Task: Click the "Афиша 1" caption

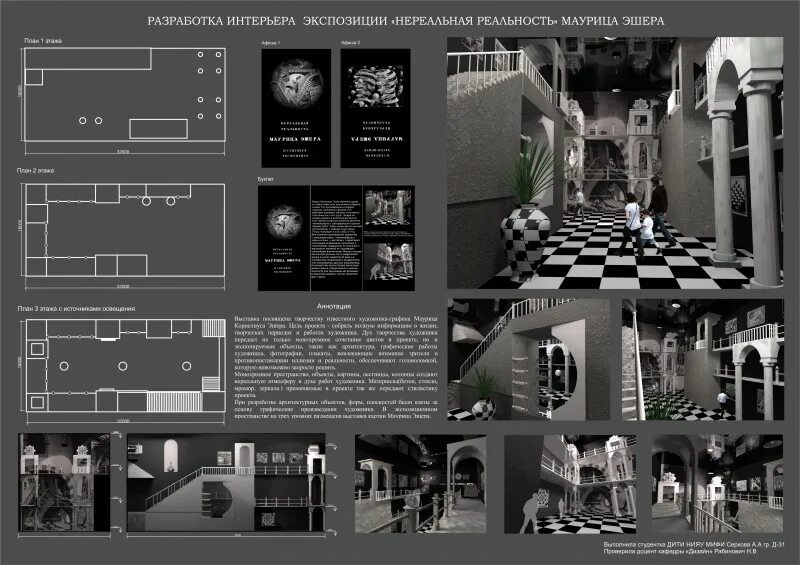Action: (x=270, y=43)
